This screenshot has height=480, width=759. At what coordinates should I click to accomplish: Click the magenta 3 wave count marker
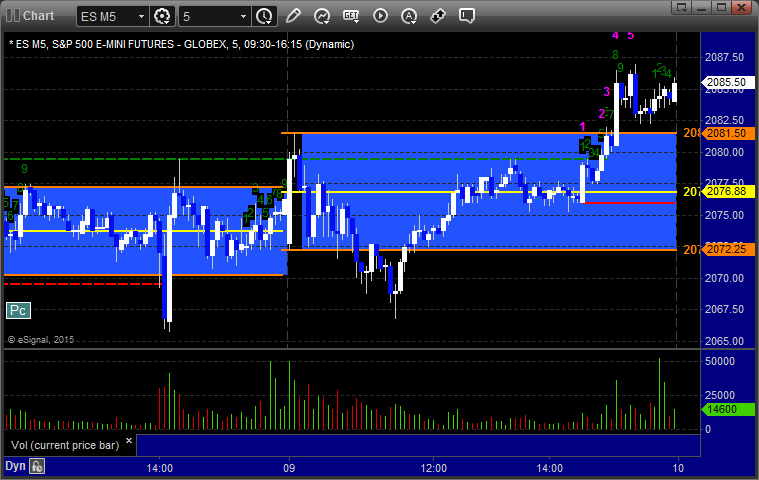pos(607,91)
